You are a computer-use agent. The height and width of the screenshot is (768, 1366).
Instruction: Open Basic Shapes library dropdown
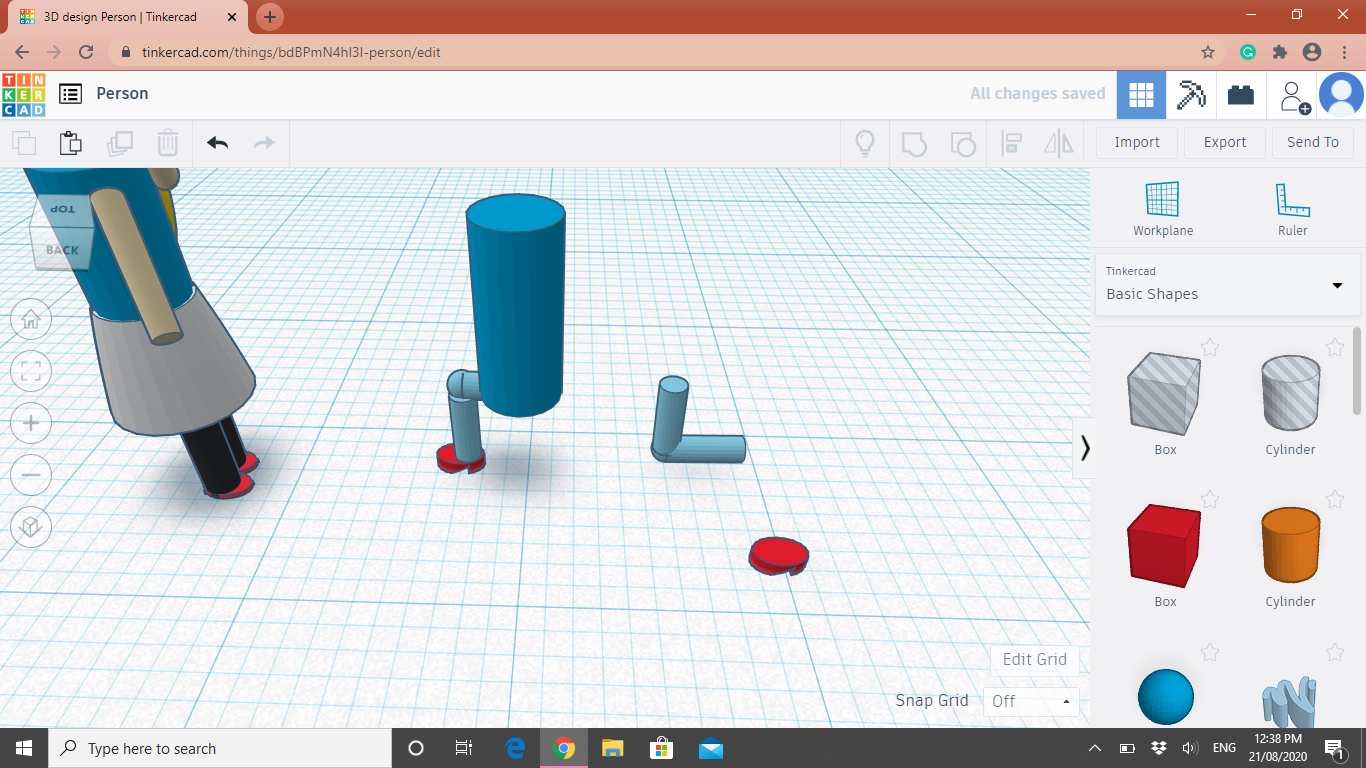click(1227, 285)
